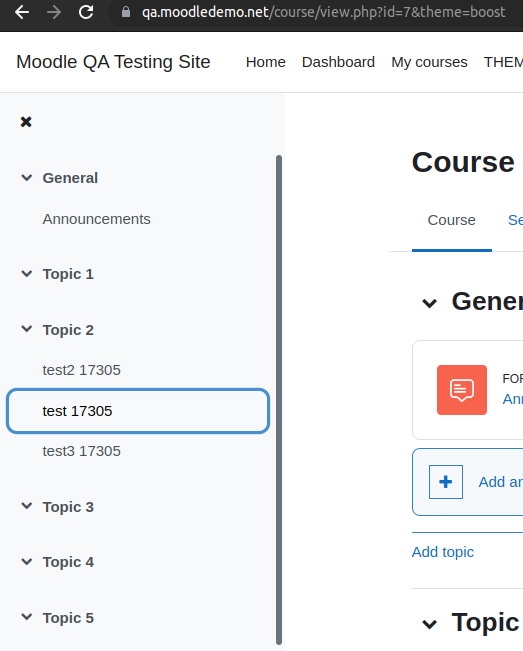Viewport: 523px width, 651px height.
Task: Click the Add topic link
Action: (x=442, y=552)
